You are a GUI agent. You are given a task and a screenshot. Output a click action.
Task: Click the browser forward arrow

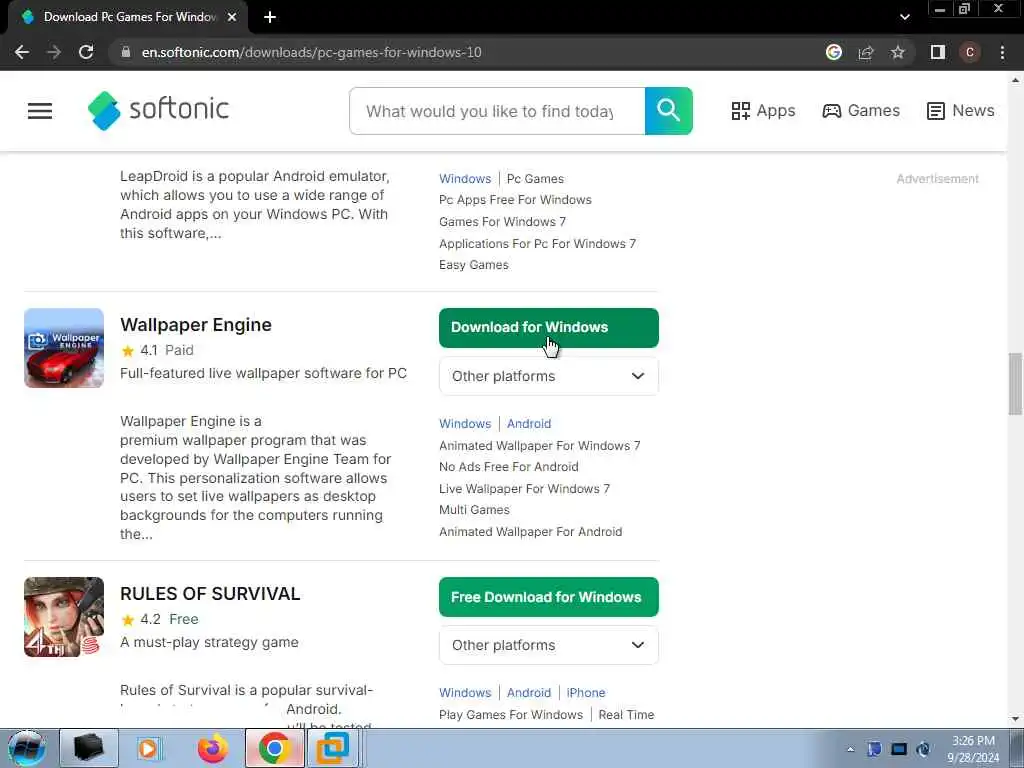(54, 52)
